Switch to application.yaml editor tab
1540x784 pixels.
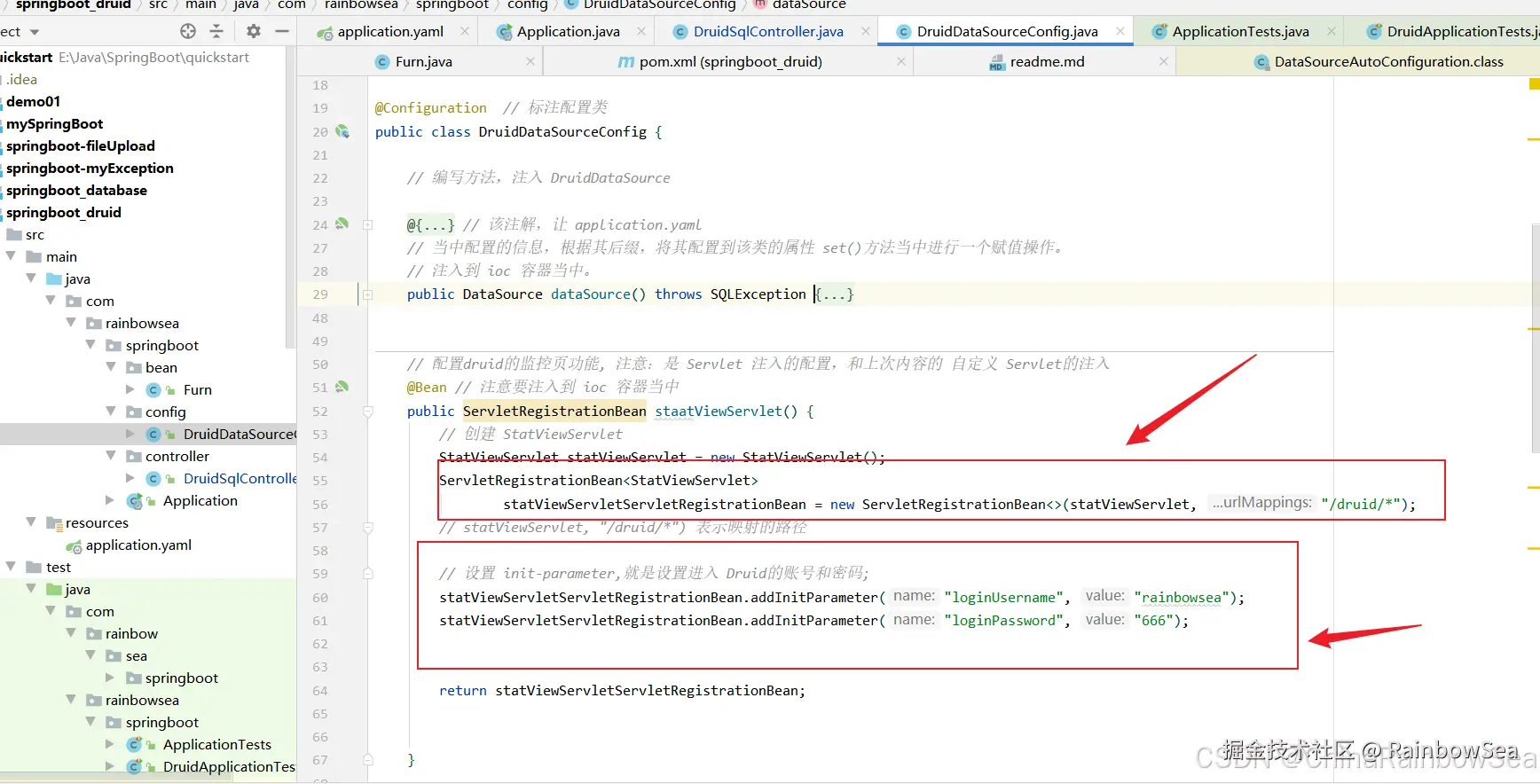(390, 32)
